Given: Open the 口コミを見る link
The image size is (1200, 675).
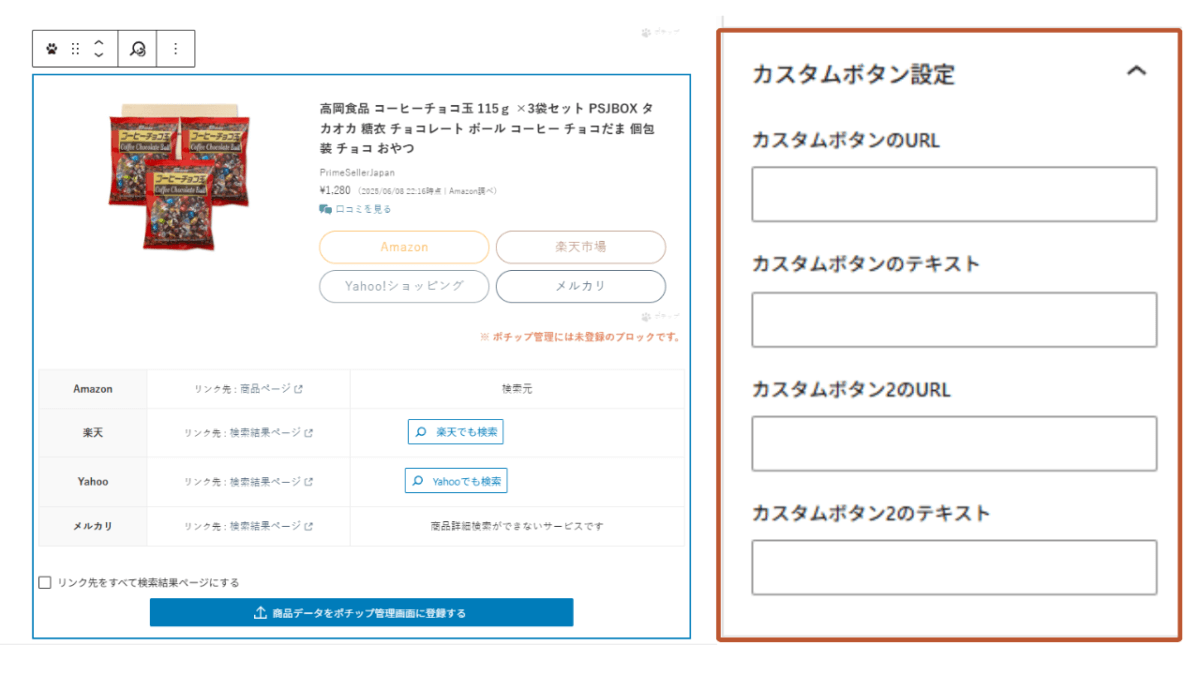Looking at the screenshot, I should point(364,209).
